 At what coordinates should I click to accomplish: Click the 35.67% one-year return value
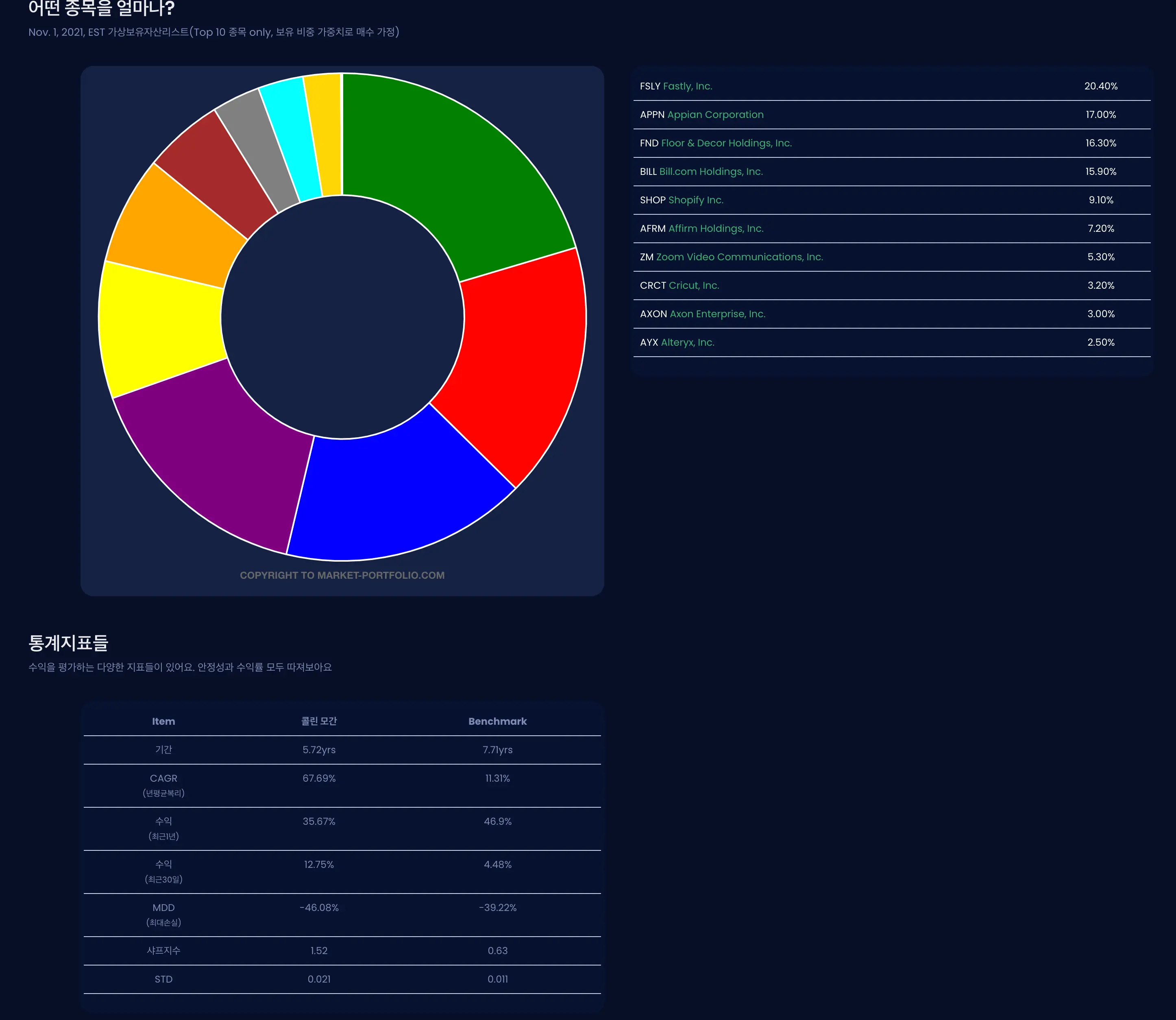(x=319, y=822)
